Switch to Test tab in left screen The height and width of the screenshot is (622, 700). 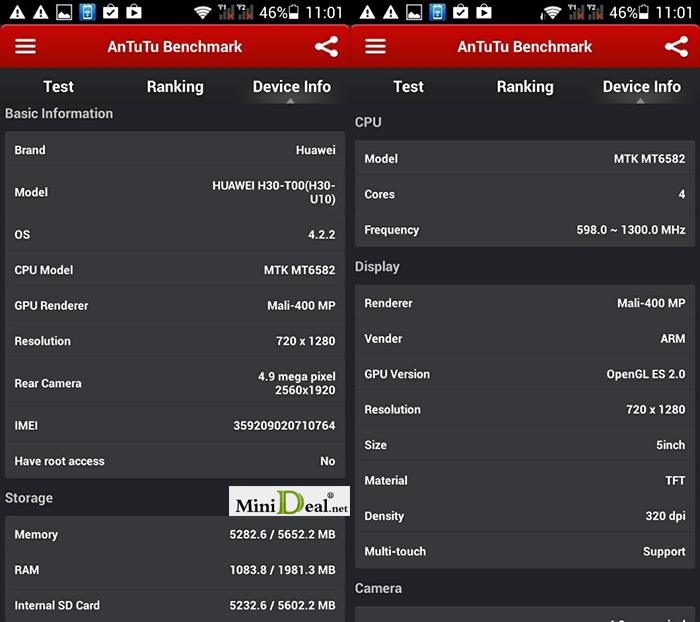pyautogui.click(x=58, y=87)
